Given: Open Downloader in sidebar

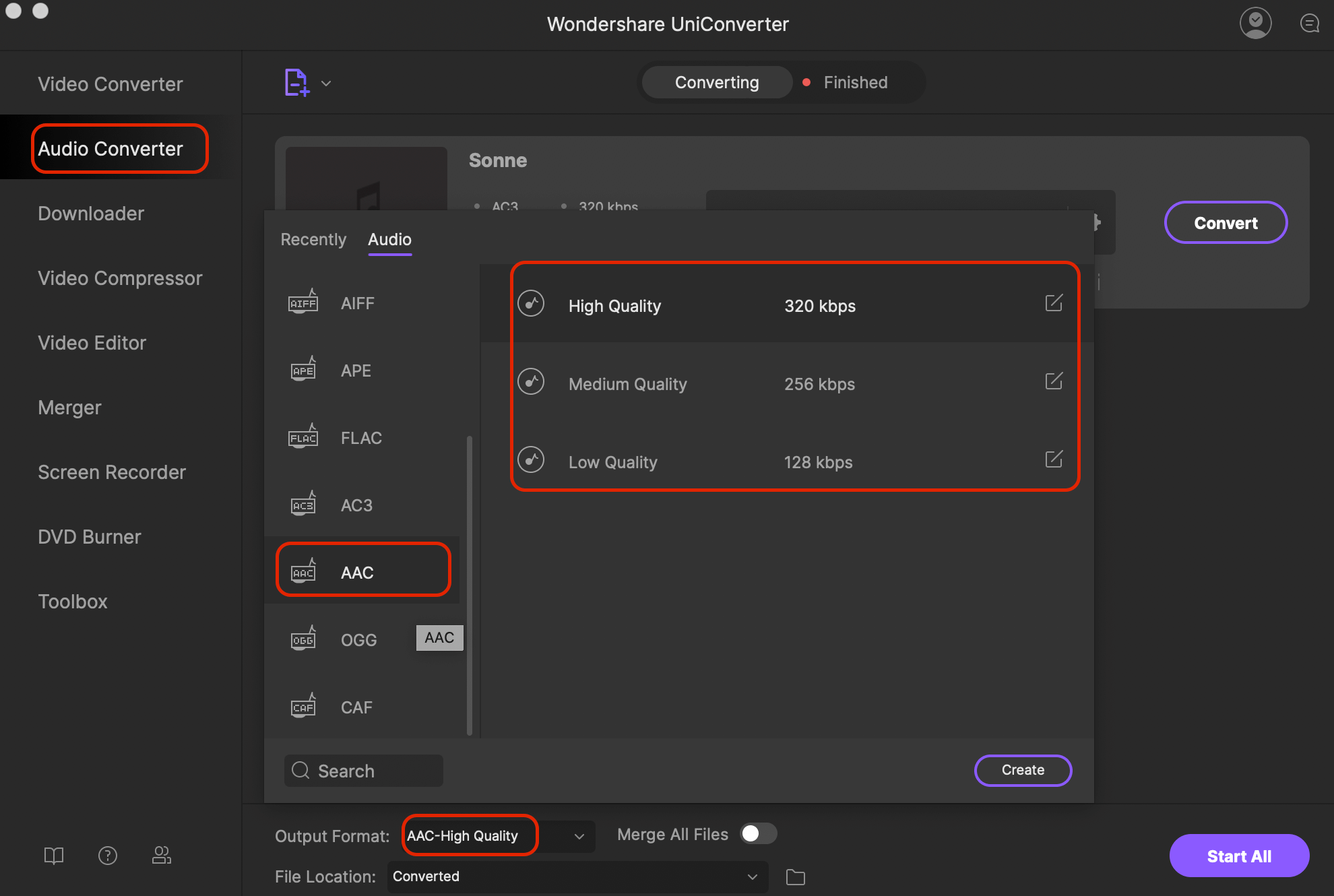Looking at the screenshot, I should coord(91,214).
